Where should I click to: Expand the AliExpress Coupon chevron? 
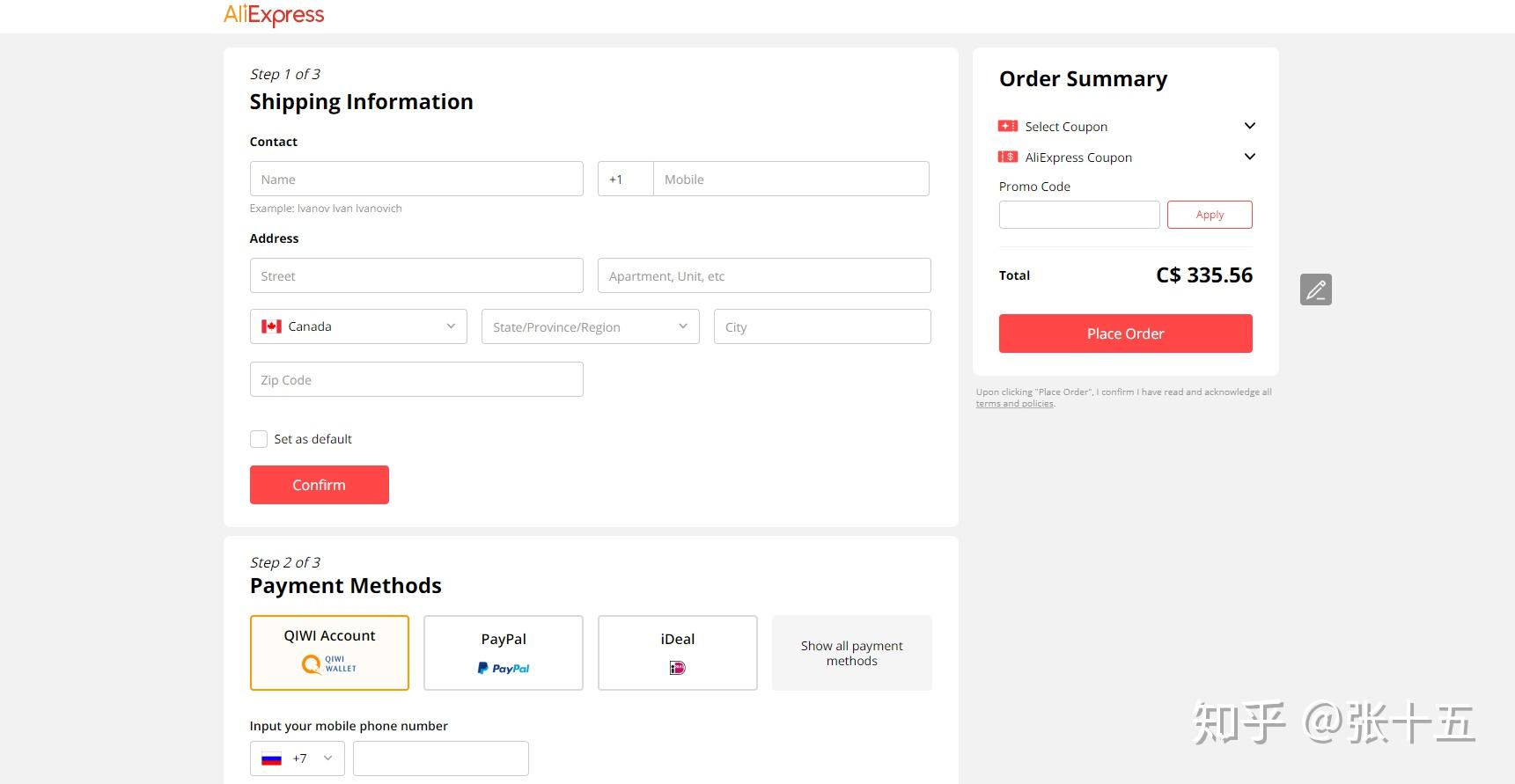[1249, 157]
